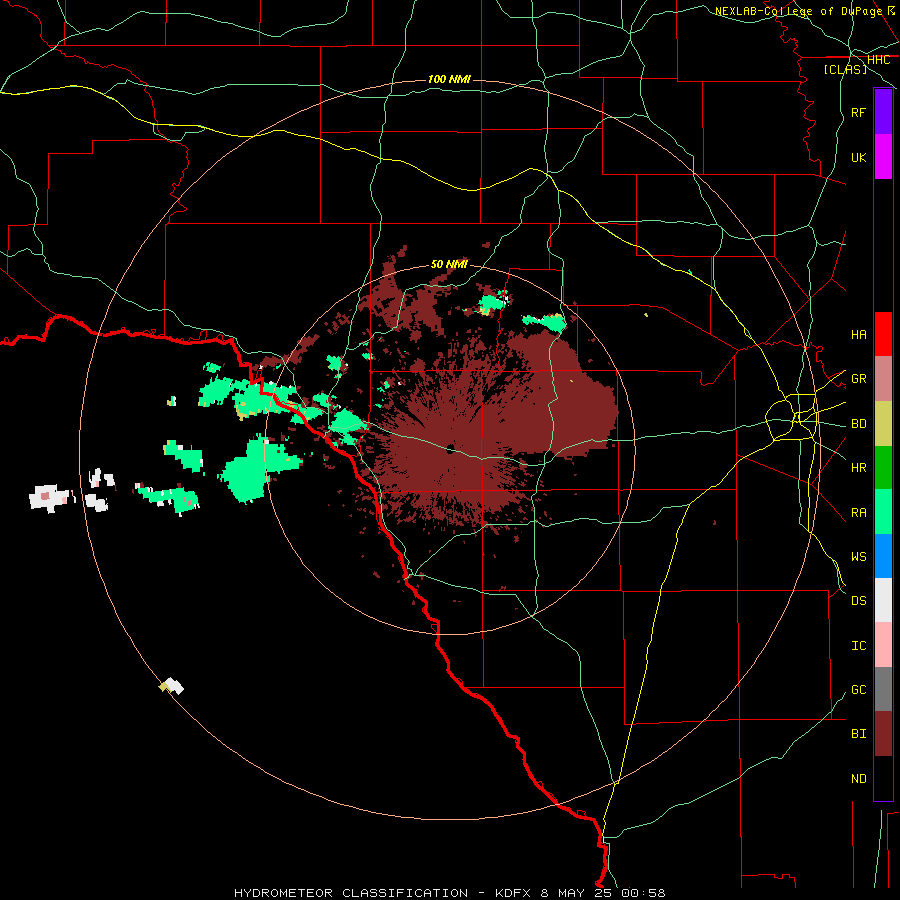Click the WS blue legend swatch
Screen dimensions: 900x900
click(883, 556)
